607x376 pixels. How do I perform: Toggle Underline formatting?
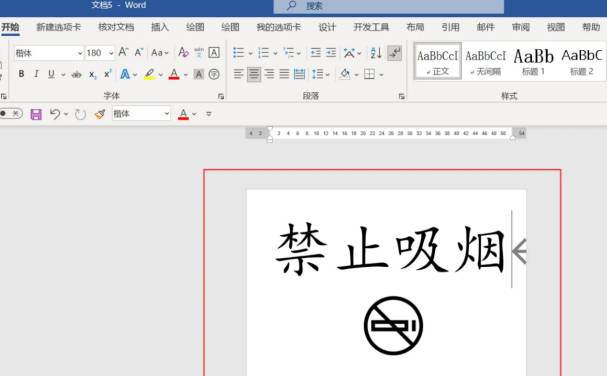click(x=51, y=74)
